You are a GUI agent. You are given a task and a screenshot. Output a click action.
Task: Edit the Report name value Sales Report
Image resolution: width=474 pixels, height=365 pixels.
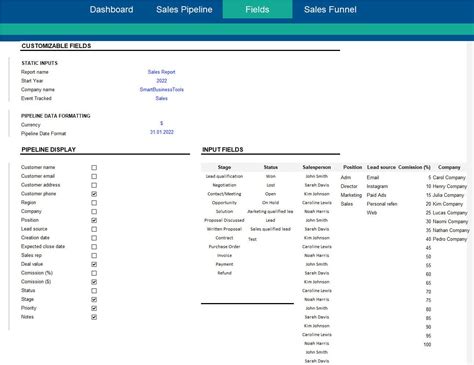click(161, 72)
